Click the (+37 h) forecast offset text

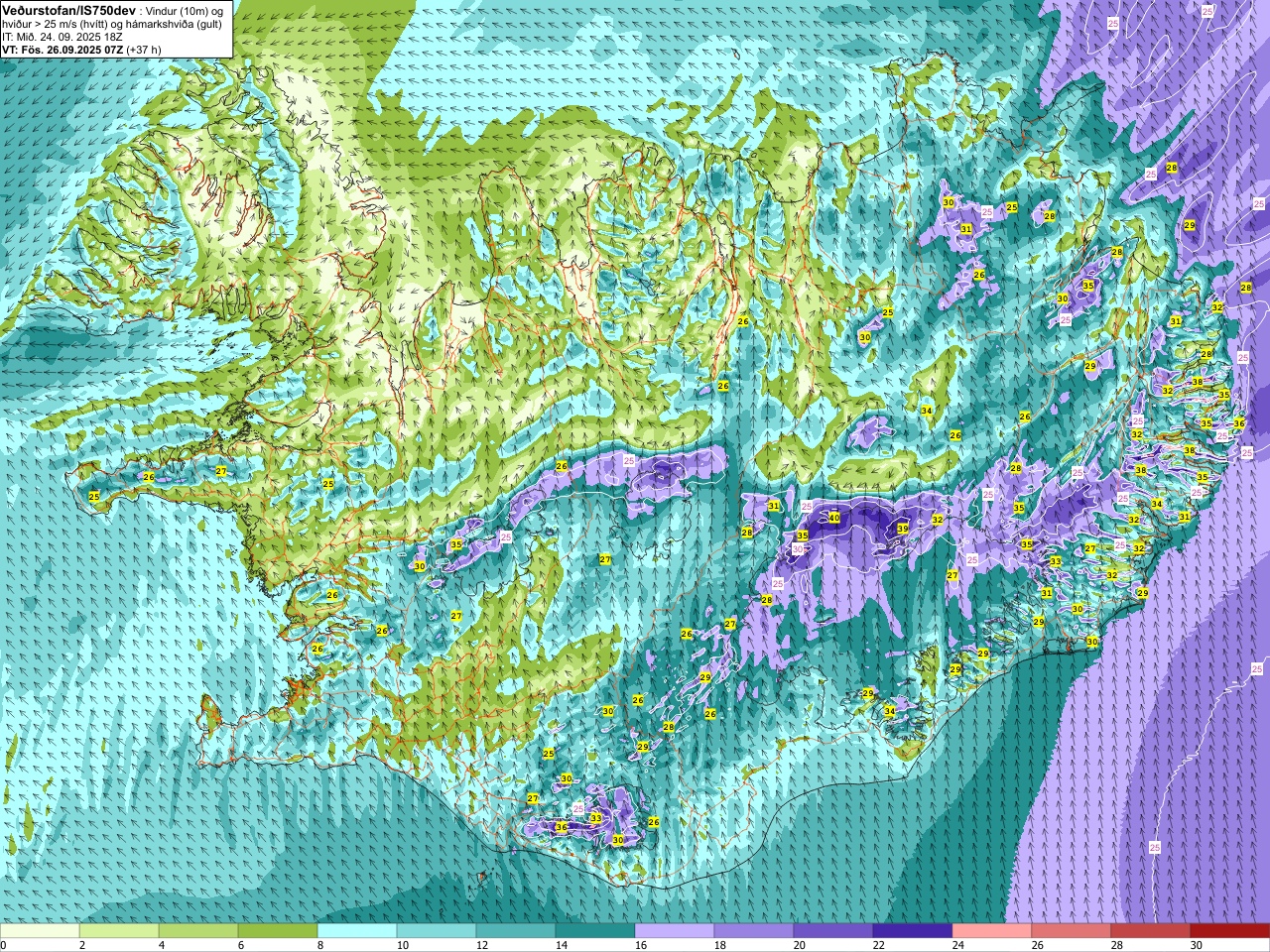click(x=144, y=49)
